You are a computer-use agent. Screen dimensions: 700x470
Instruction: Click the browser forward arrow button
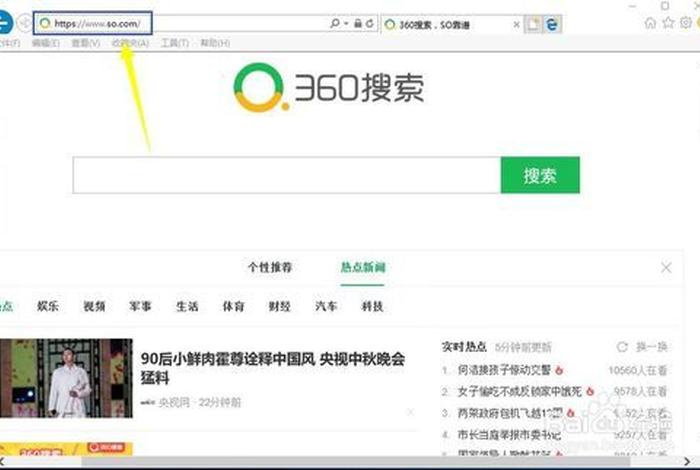pyautogui.click(x=25, y=23)
